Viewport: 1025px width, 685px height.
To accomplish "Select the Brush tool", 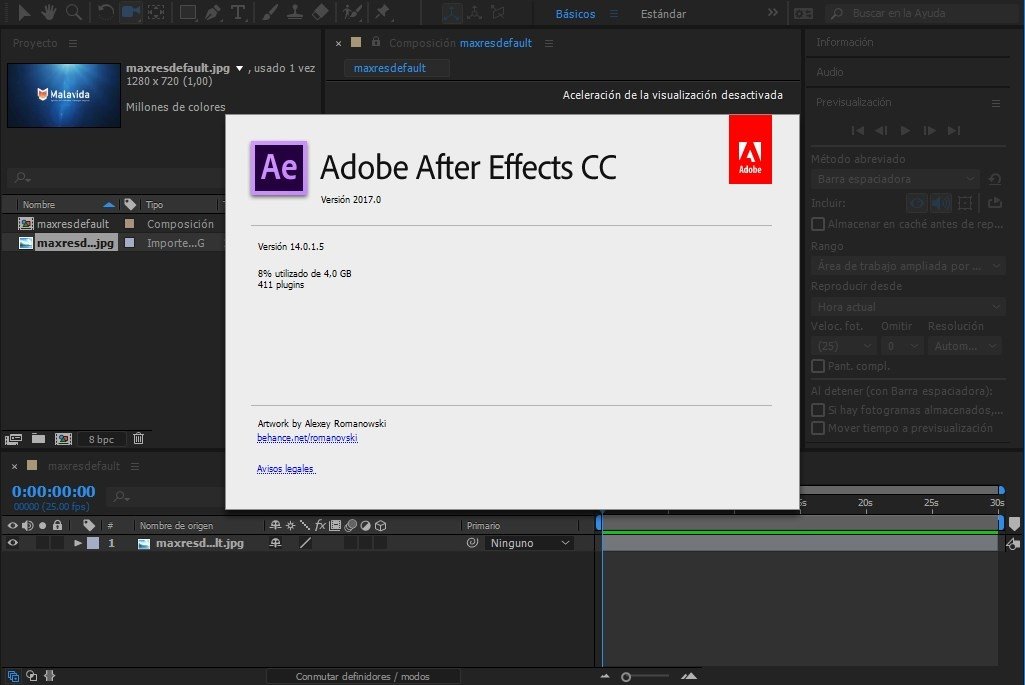I will [270, 12].
